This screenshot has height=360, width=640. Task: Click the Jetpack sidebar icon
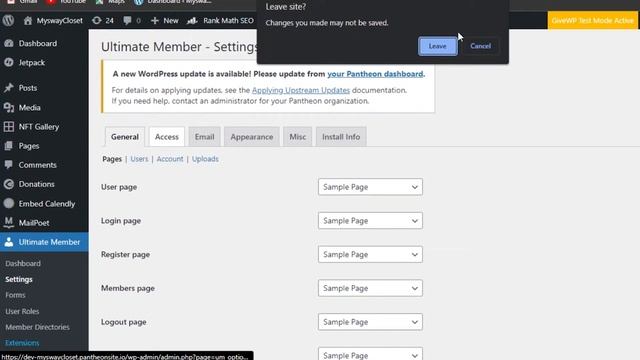[x=9, y=62]
